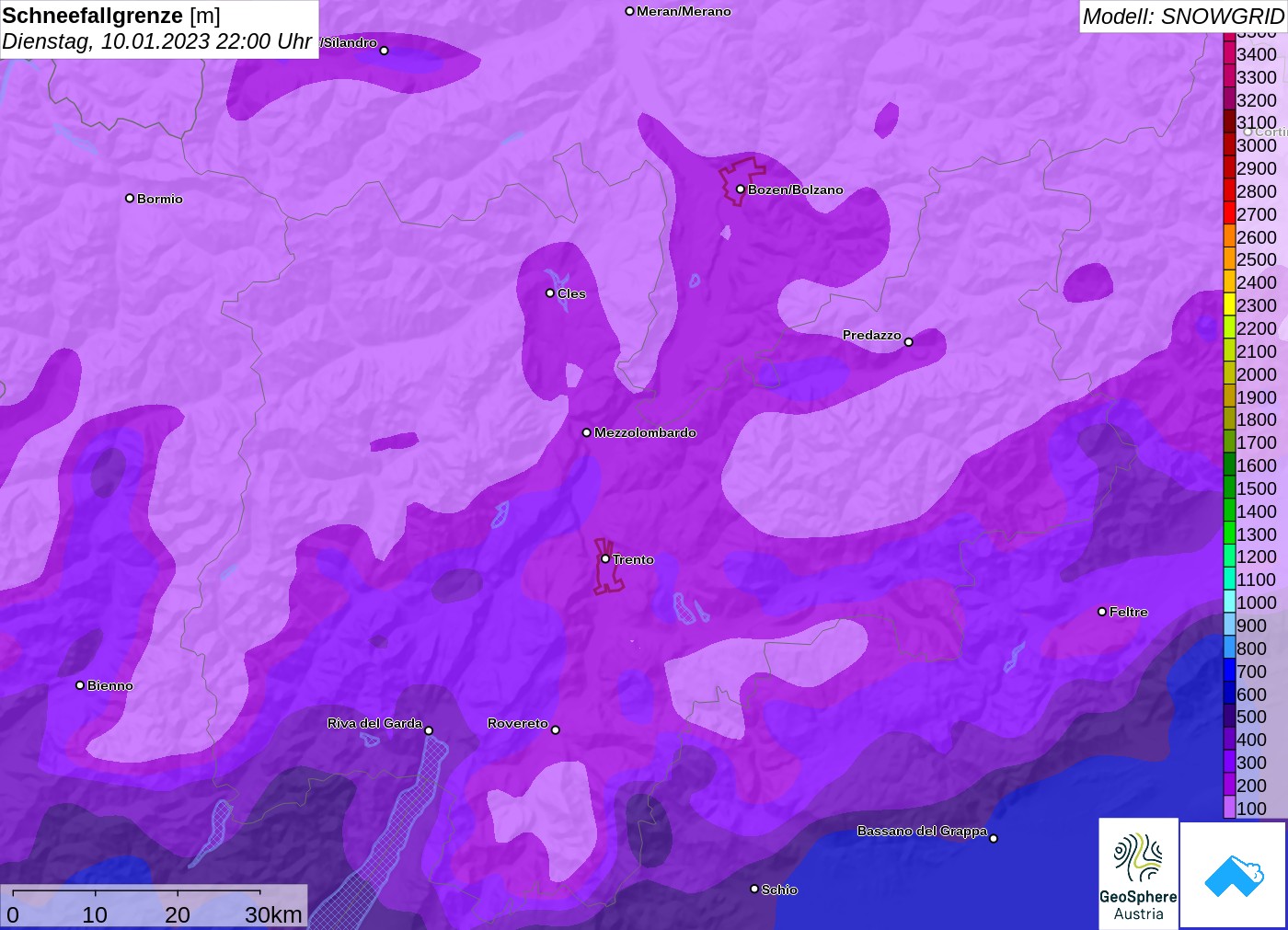Click the Riva del Garda marker
Screen dimensions: 1288x930
click(429, 730)
